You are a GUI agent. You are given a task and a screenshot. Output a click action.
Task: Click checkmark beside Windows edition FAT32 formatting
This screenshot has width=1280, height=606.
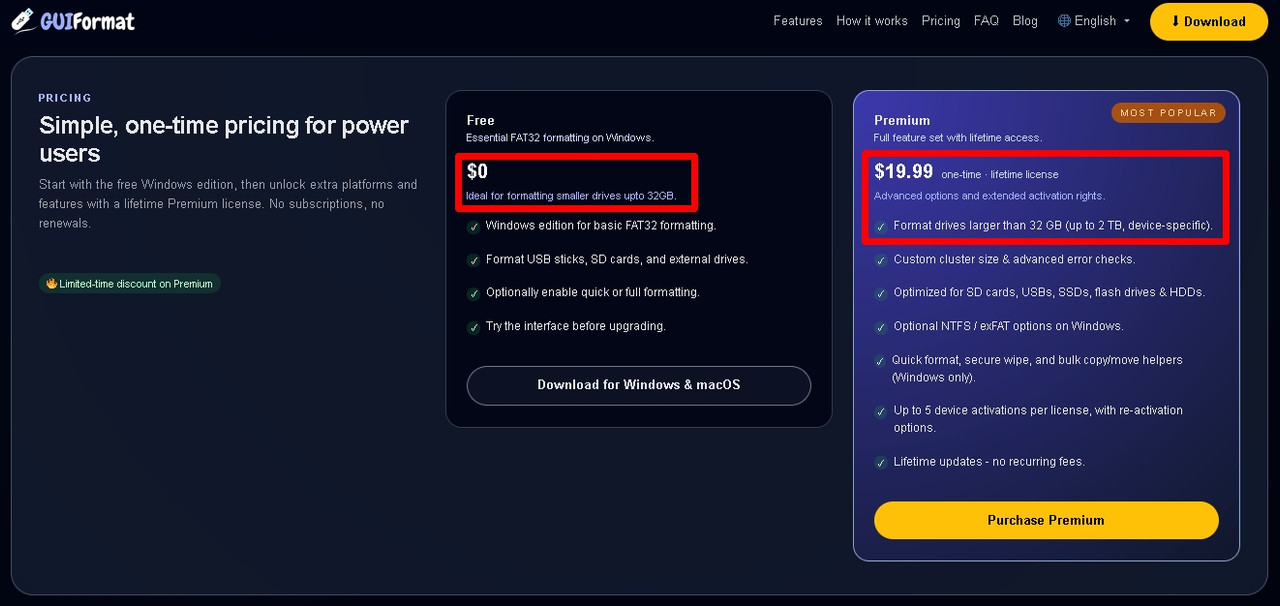point(474,227)
